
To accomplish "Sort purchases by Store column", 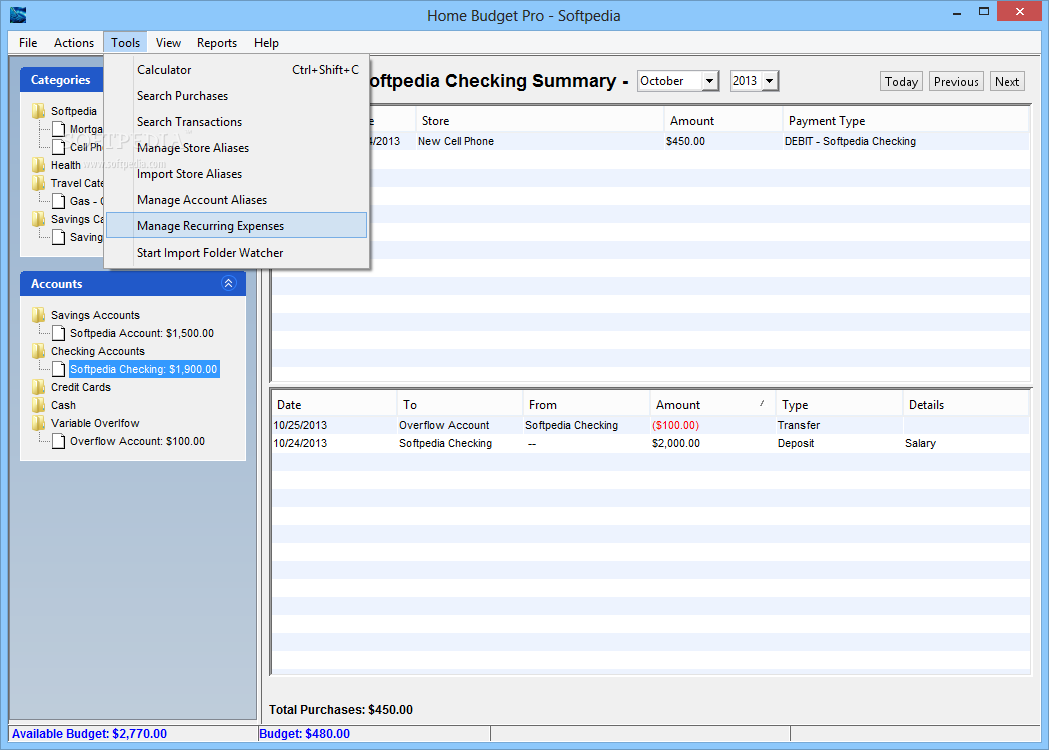I will tap(539, 120).
